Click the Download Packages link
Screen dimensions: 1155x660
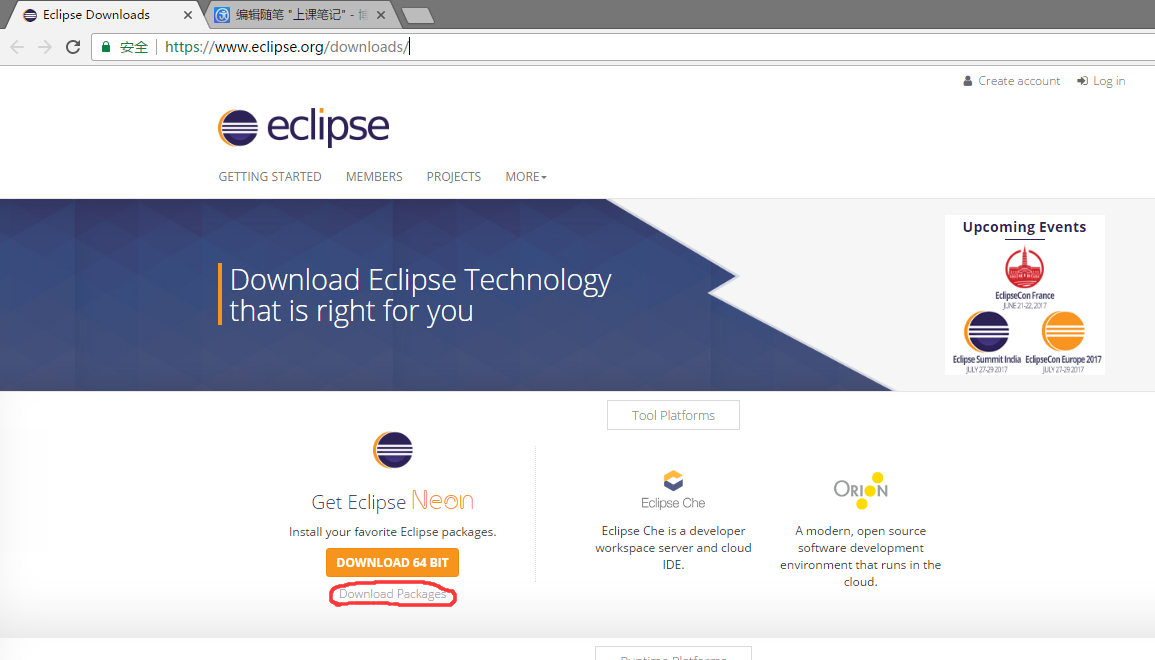coord(393,594)
